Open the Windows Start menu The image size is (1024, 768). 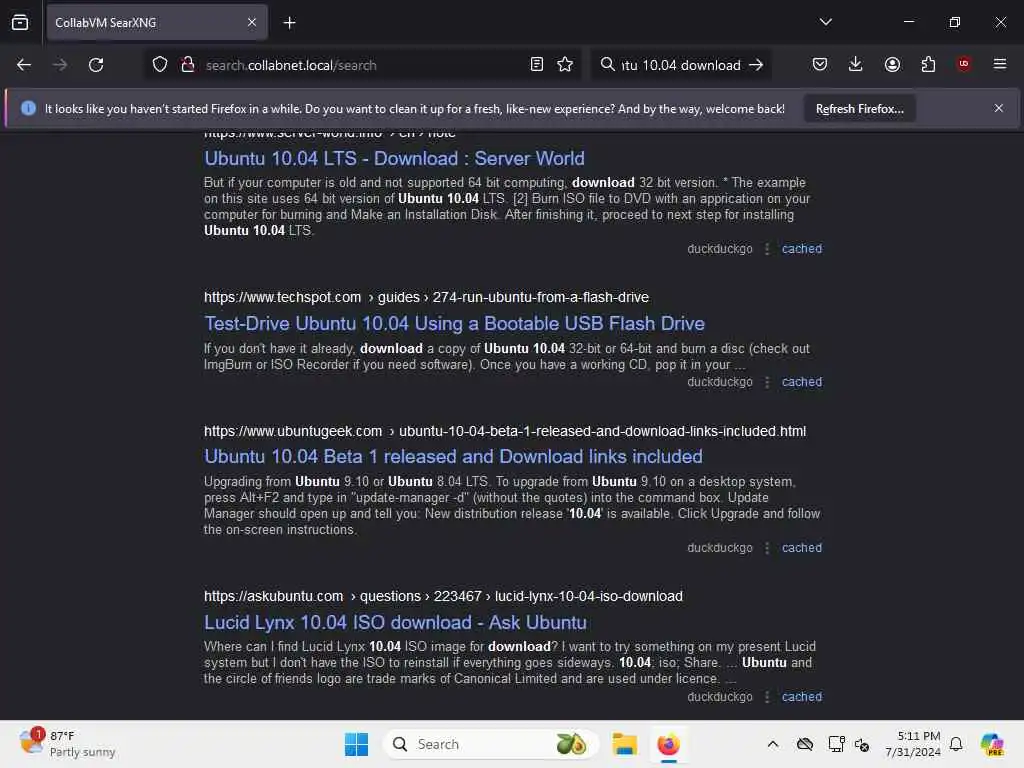(356, 744)
